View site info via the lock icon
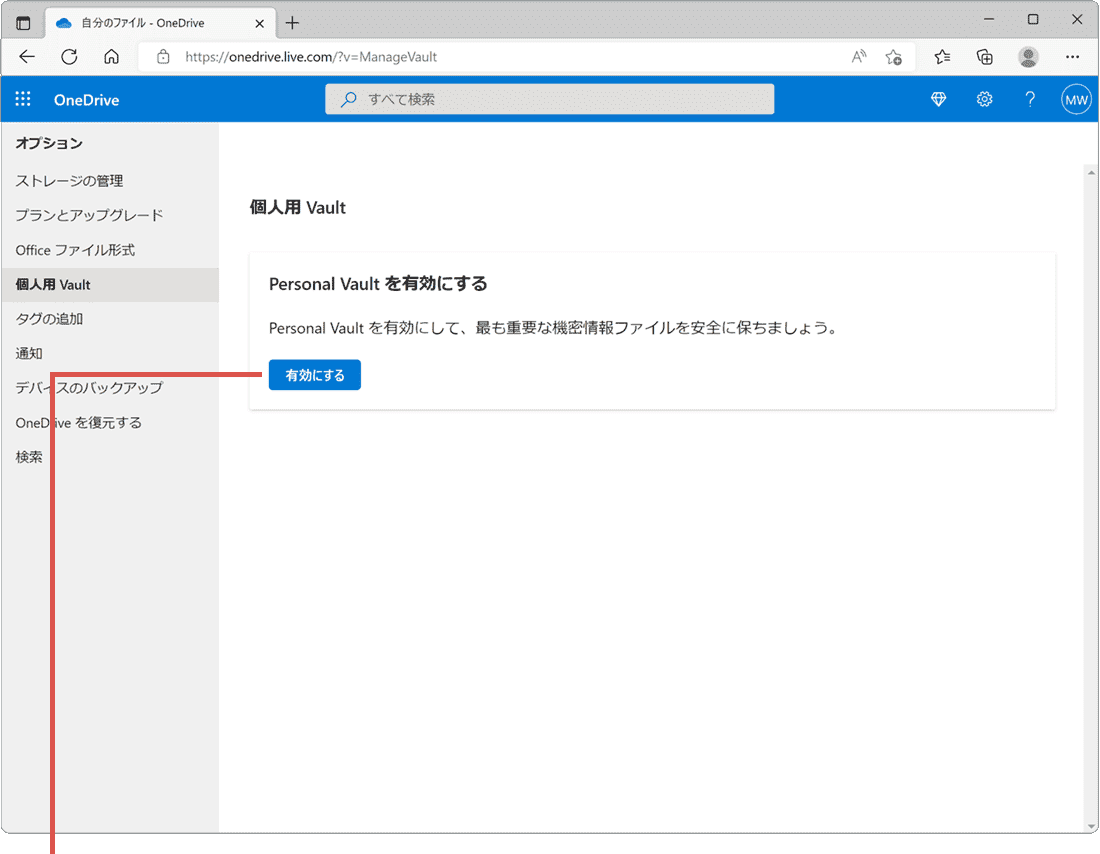Viewport: 1100px width, 854px height. 163,57
